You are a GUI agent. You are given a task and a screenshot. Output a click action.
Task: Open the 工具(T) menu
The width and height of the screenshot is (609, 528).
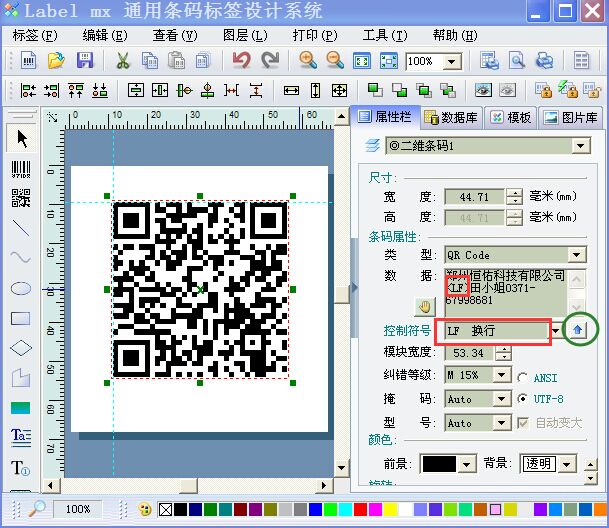tap(385, 36)
